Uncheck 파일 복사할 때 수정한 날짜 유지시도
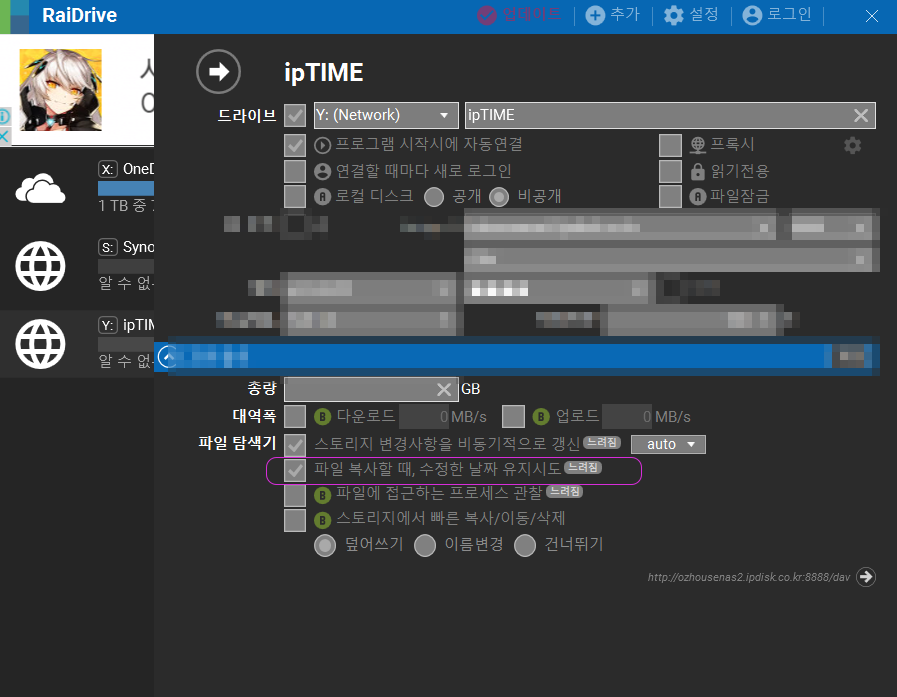This screenshot has height=697, width=897. point(295,470)
